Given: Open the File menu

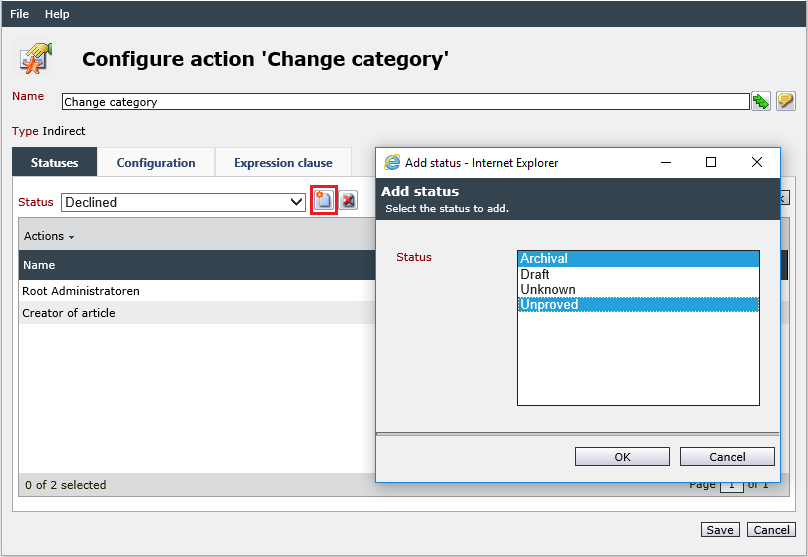Looking at the screenshot, I should pos(20,14).
